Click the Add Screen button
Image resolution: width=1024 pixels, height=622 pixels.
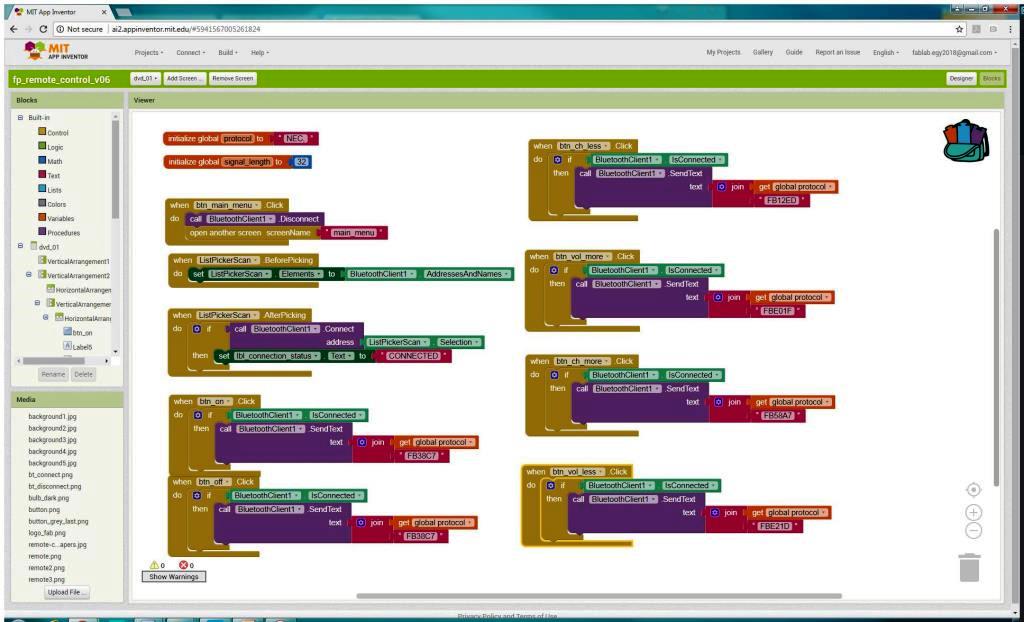click(x=184, y=78)
